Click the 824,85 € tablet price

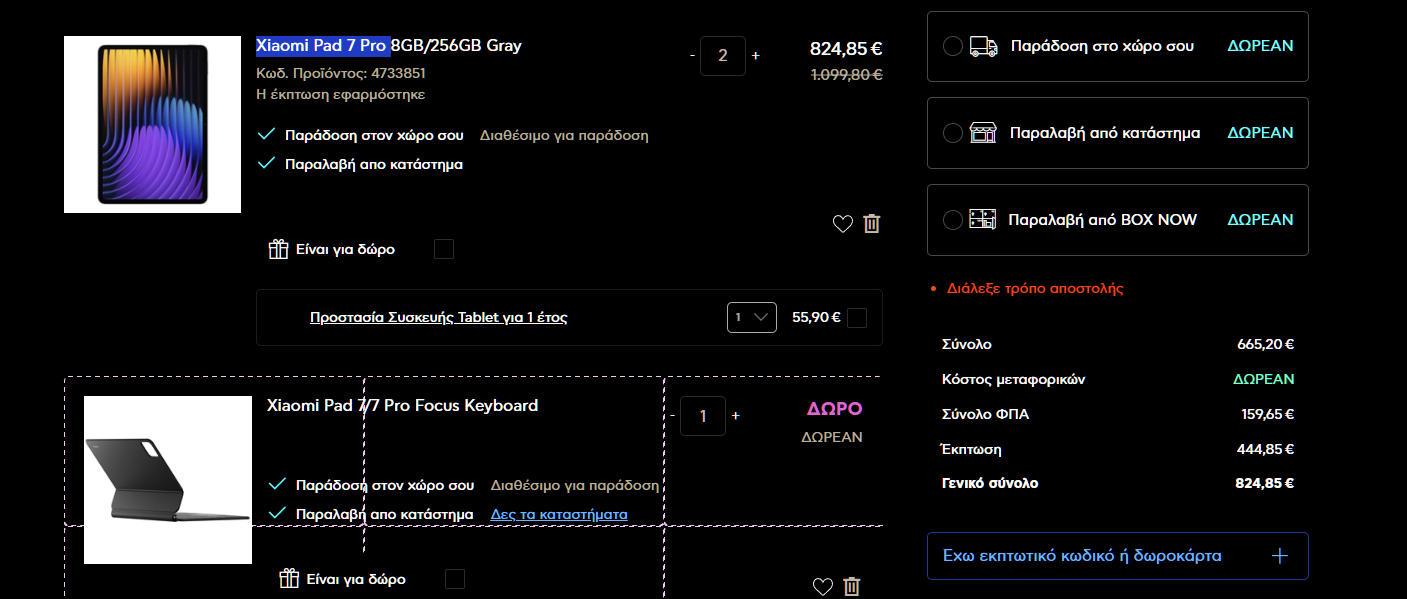(x=846, y=49)
